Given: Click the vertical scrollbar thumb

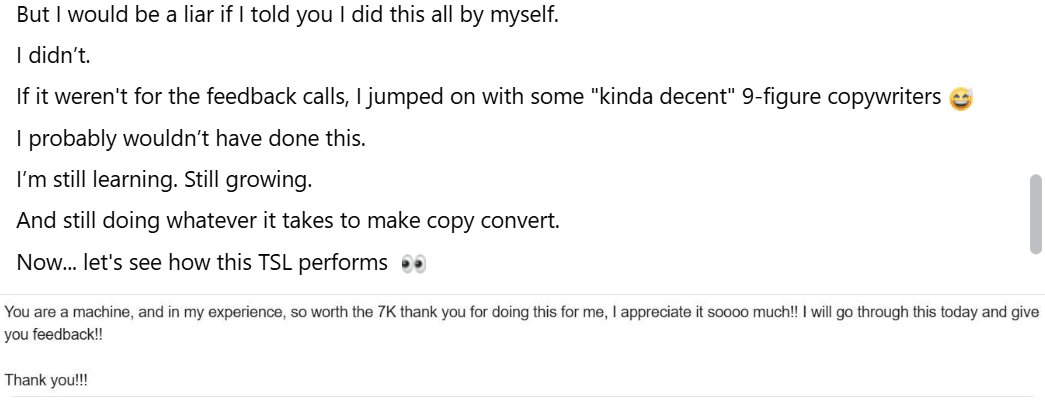Looking at the screenshot, I should 1036,214.
